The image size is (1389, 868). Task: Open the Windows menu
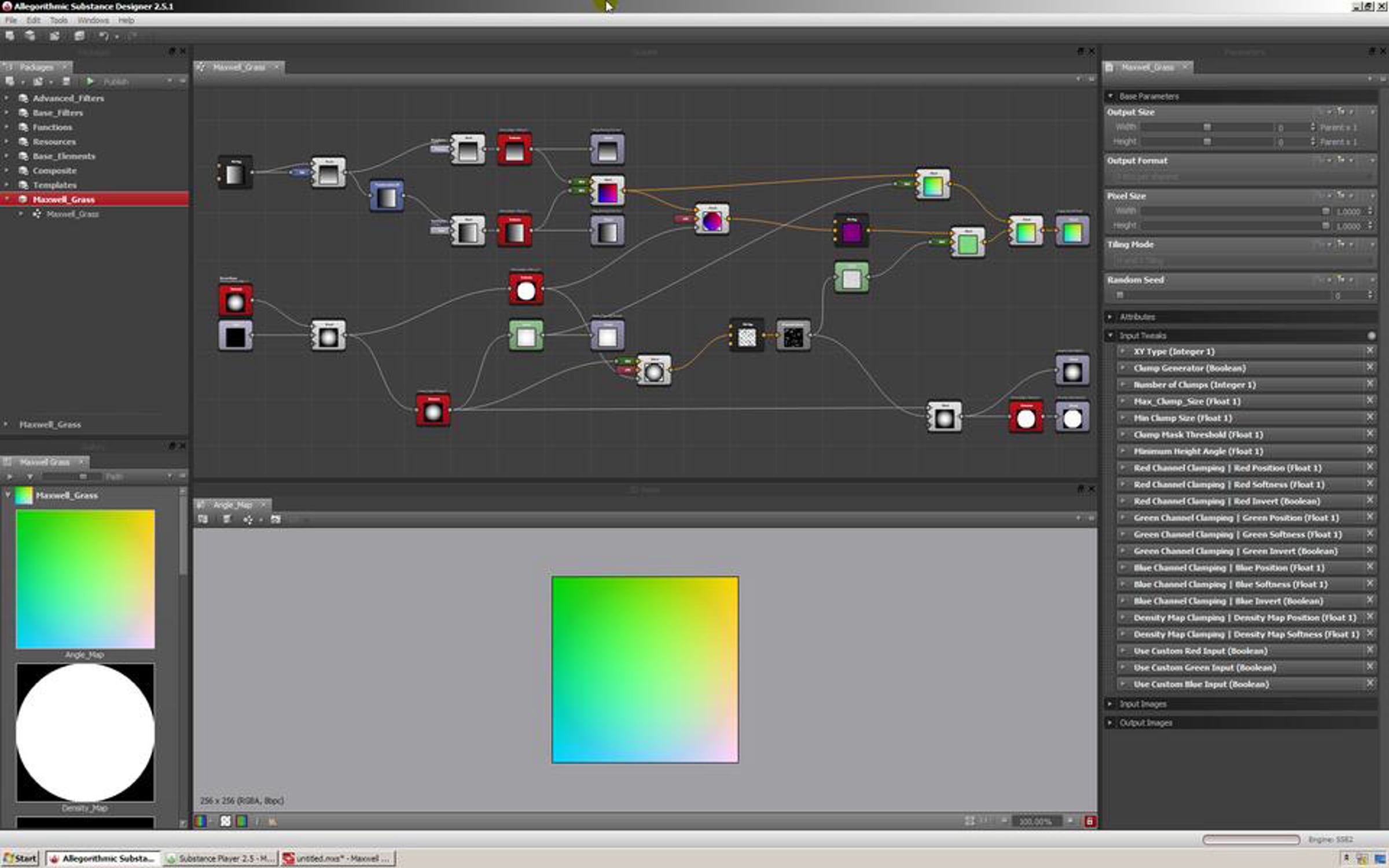pyautogui.click(x=93, y=20)
